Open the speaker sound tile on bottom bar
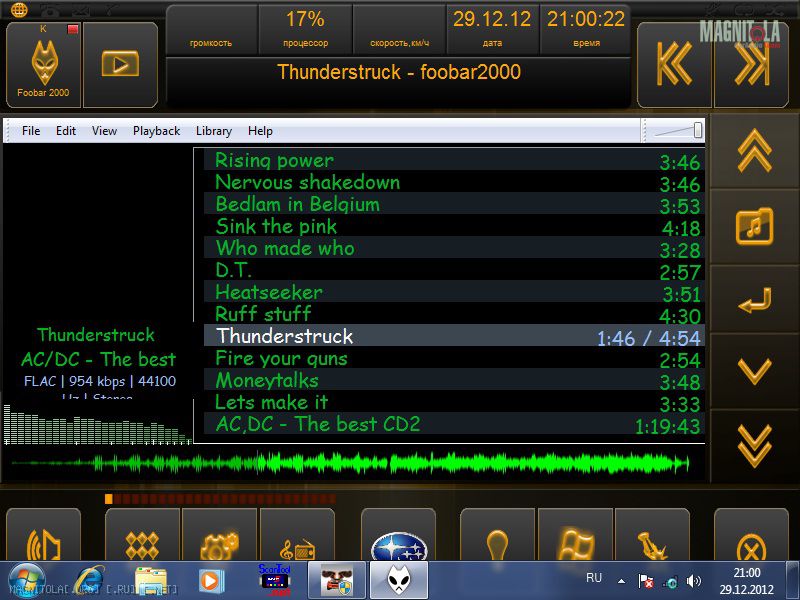 pyautogui.click(x=43, y=535)
